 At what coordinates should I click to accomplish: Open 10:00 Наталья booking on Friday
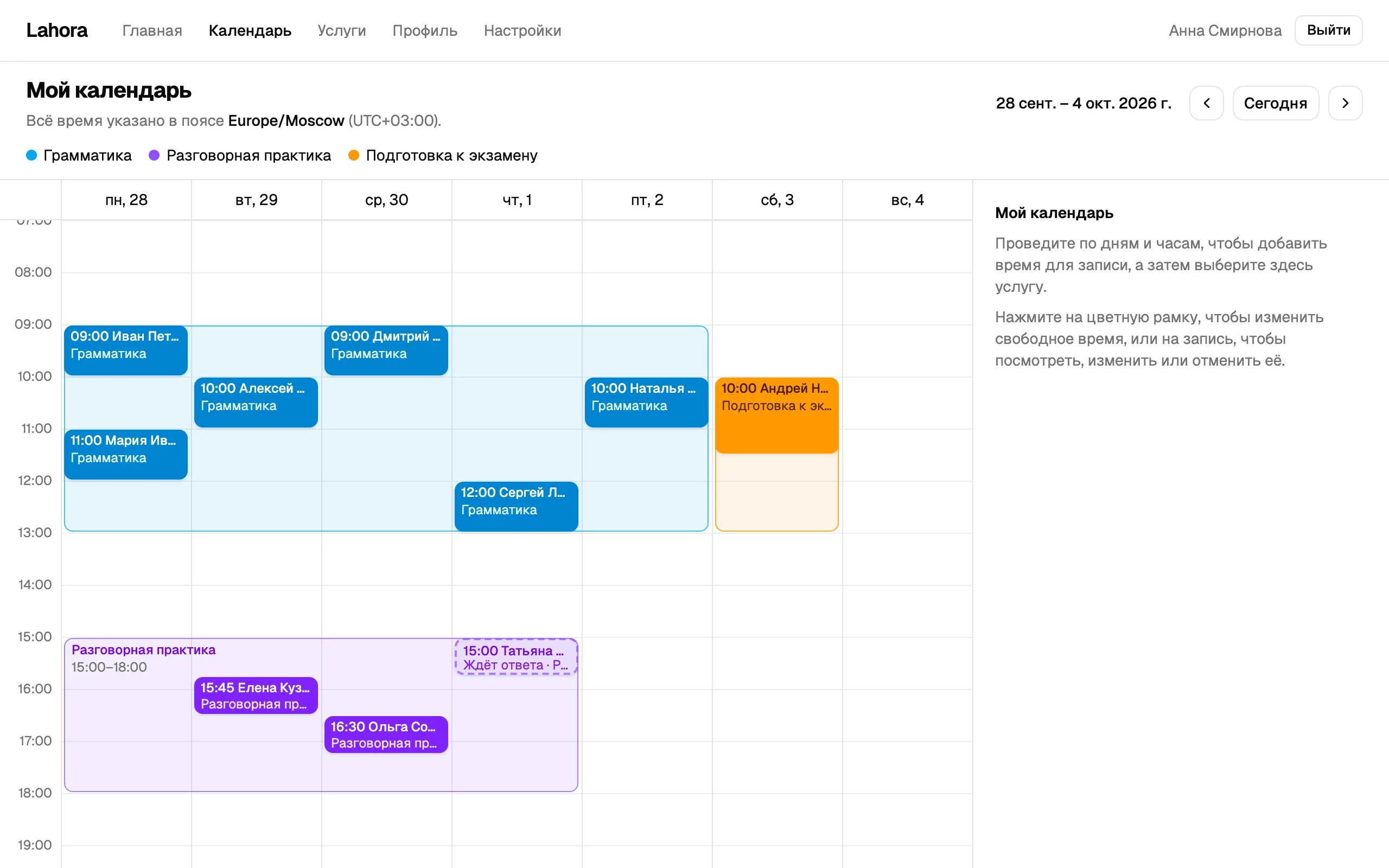[646, 402]
